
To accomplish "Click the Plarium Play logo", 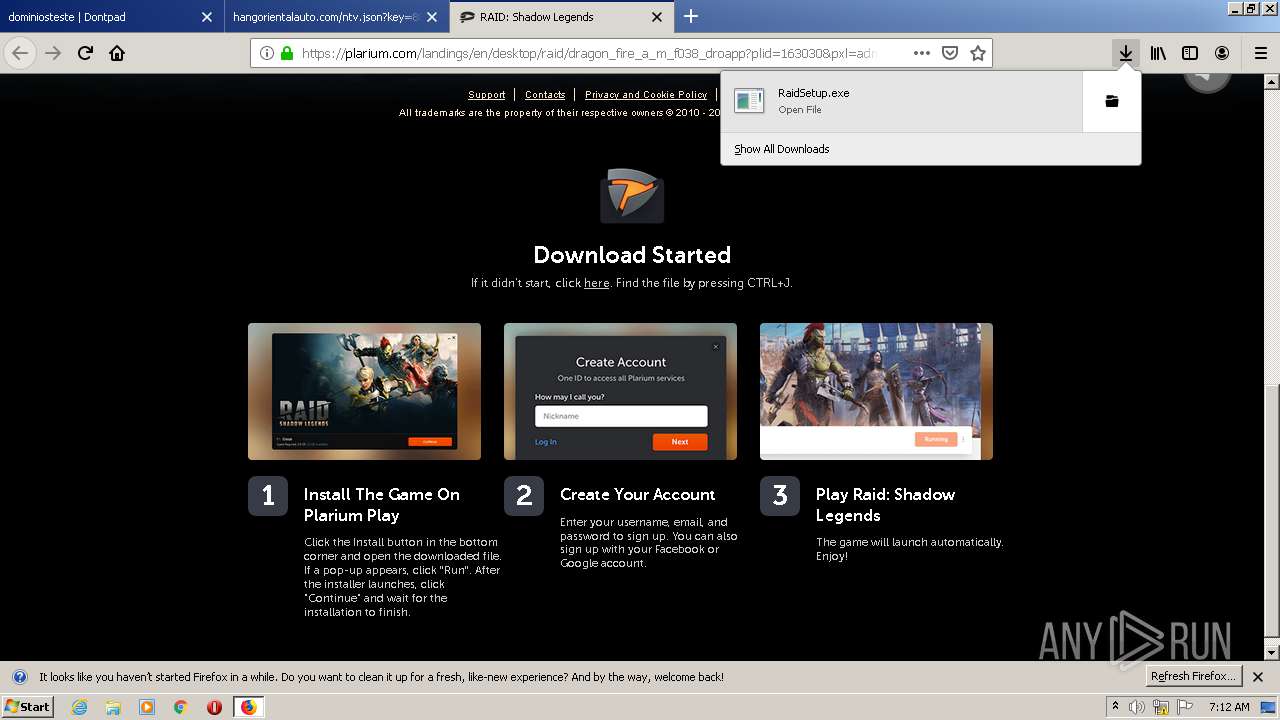I will (x=632, y=195).
